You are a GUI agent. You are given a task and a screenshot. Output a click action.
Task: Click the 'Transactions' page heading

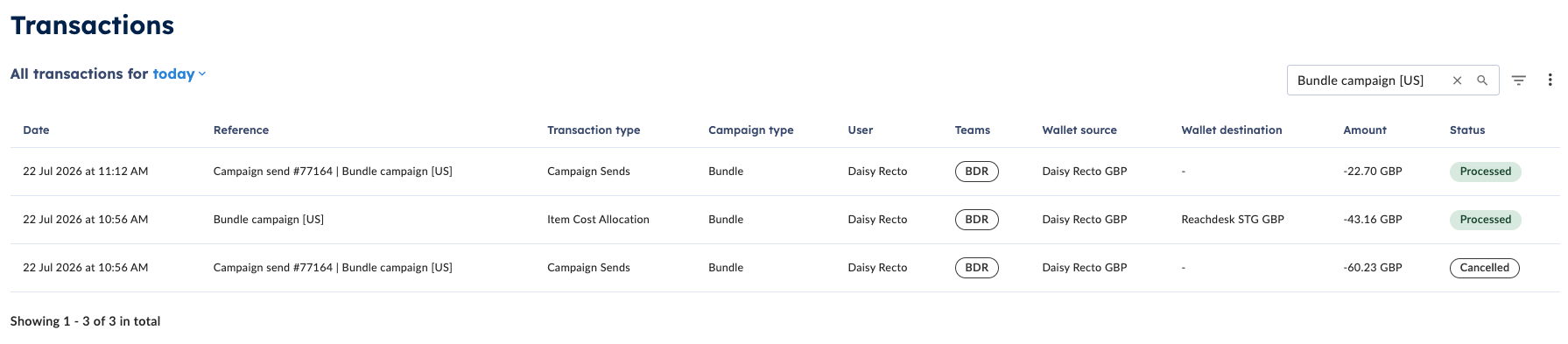(x=92, y=25)
